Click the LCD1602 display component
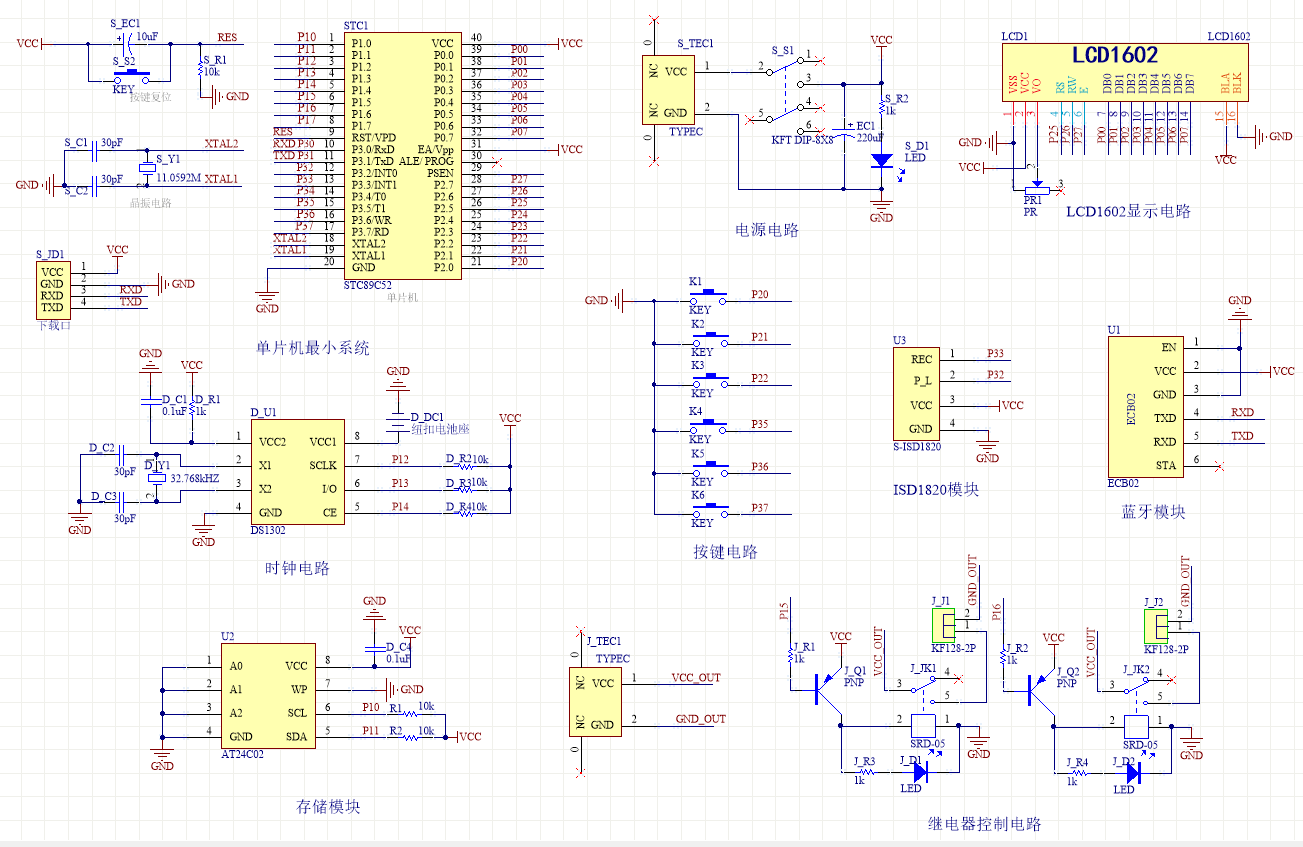1303x847 pixels. click(x=1114, y=71)
